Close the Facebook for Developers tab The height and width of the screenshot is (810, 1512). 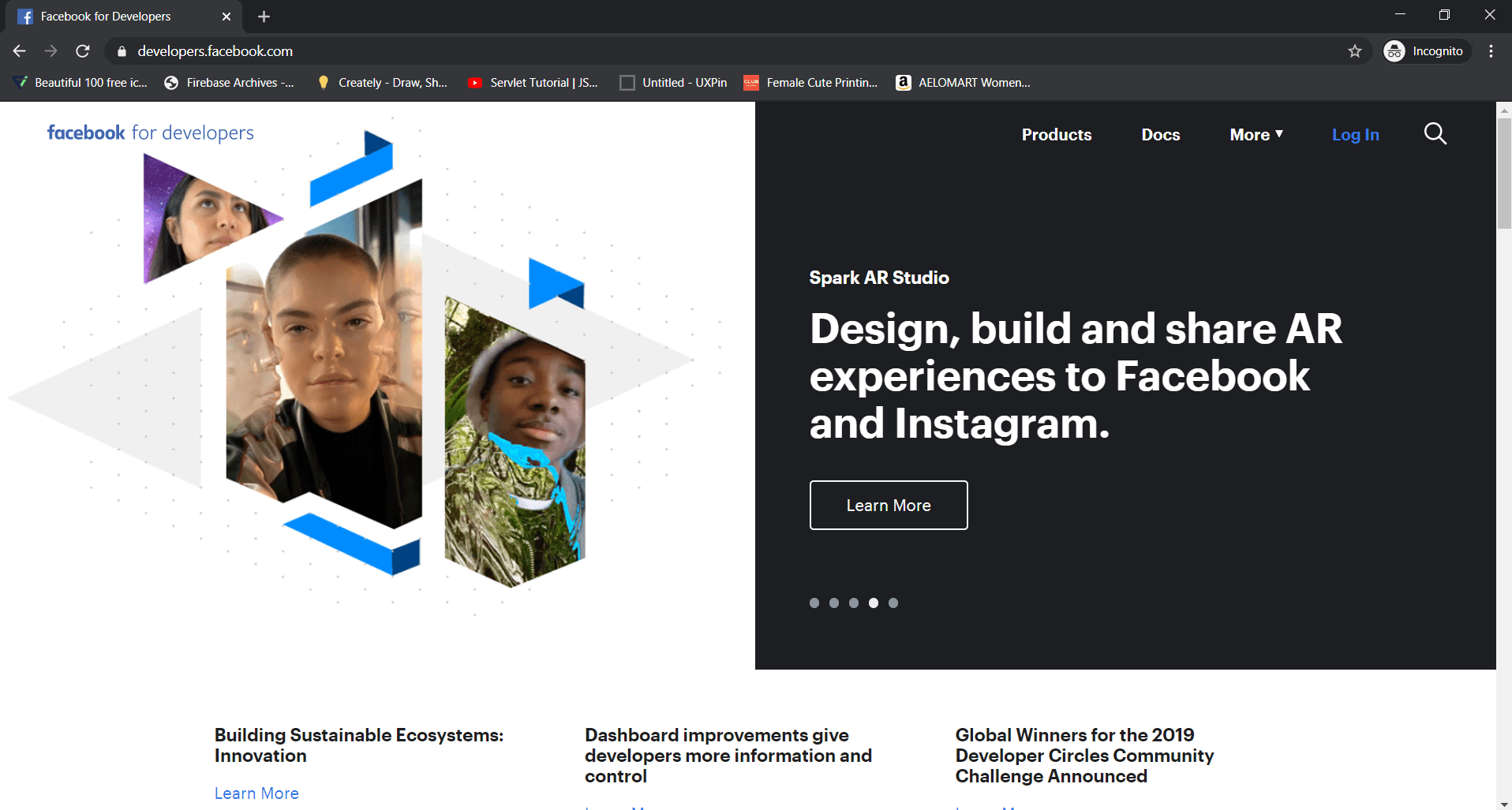click(226, 17)
